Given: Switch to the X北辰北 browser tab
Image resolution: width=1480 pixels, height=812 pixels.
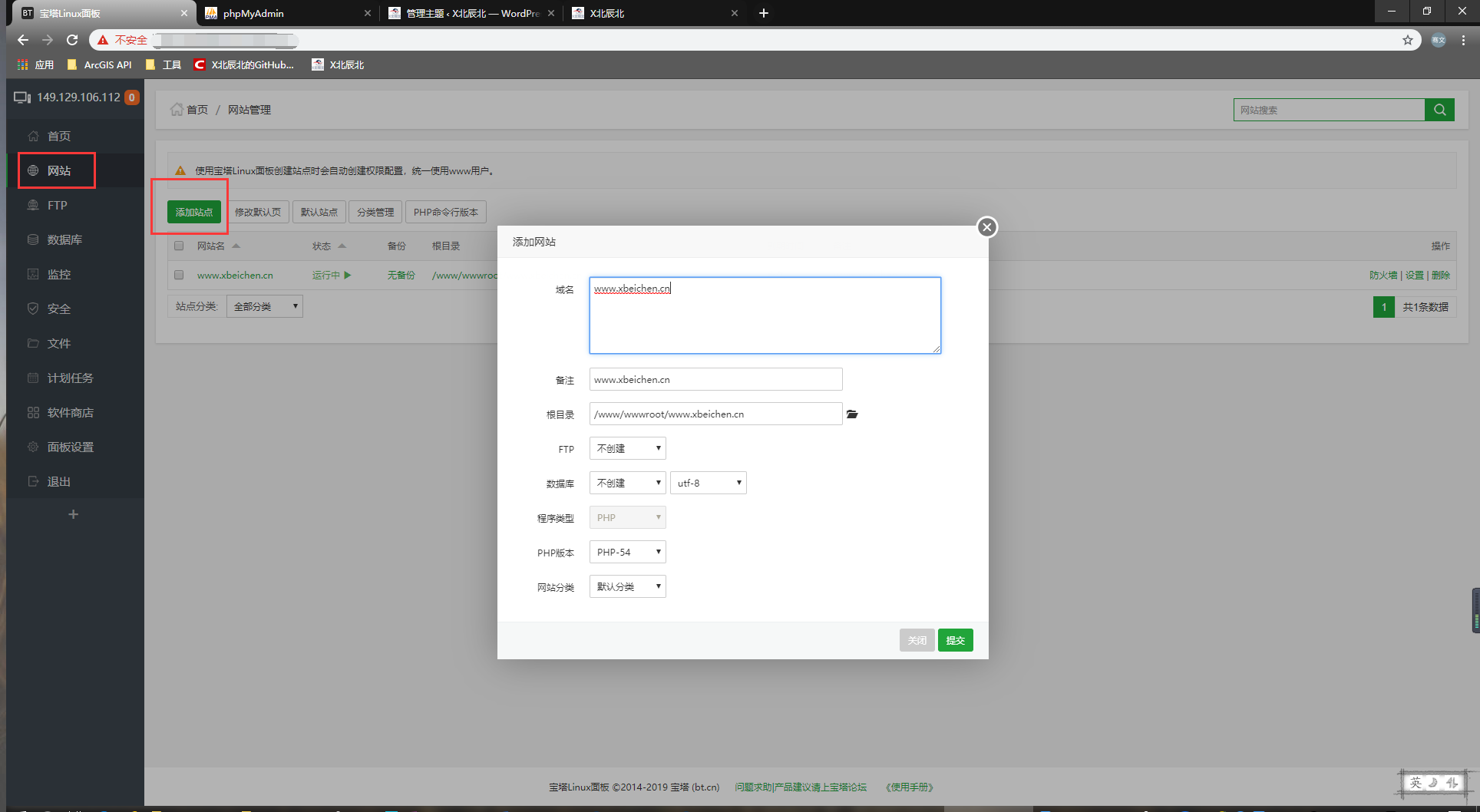Looking at the screenshot, I should tap(655, 13).
